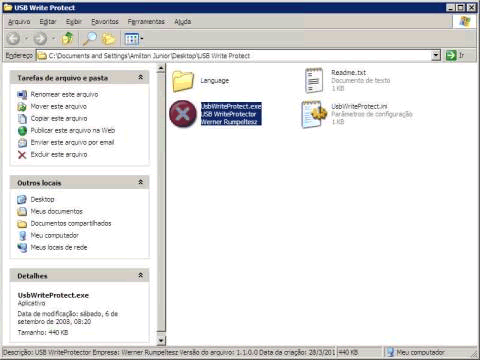The image size is (480, 360).
Task: Collapse the Detalhes panel
Action: (141, 275)
